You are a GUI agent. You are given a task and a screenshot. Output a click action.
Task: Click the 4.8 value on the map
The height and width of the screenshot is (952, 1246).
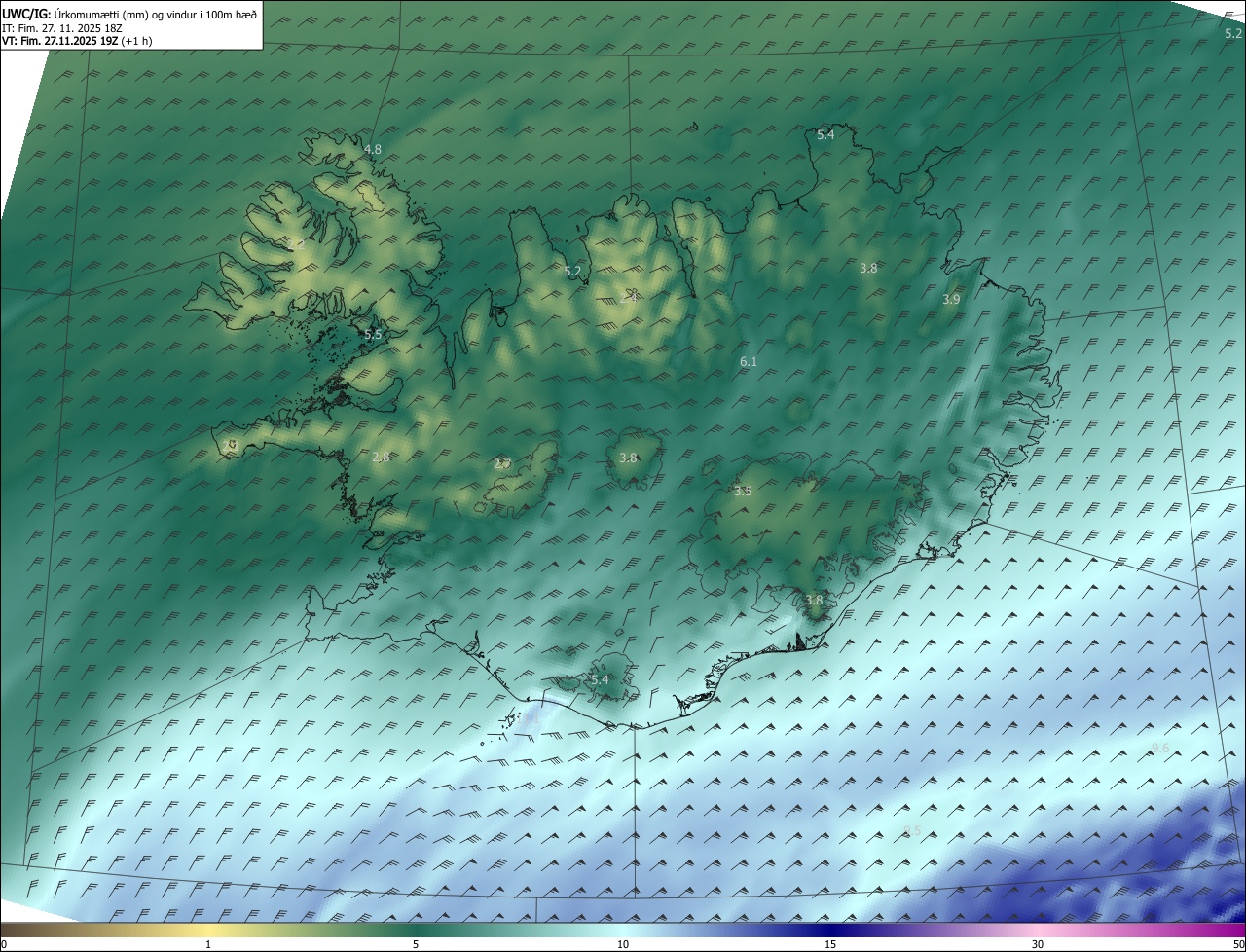tap(373, 150)
